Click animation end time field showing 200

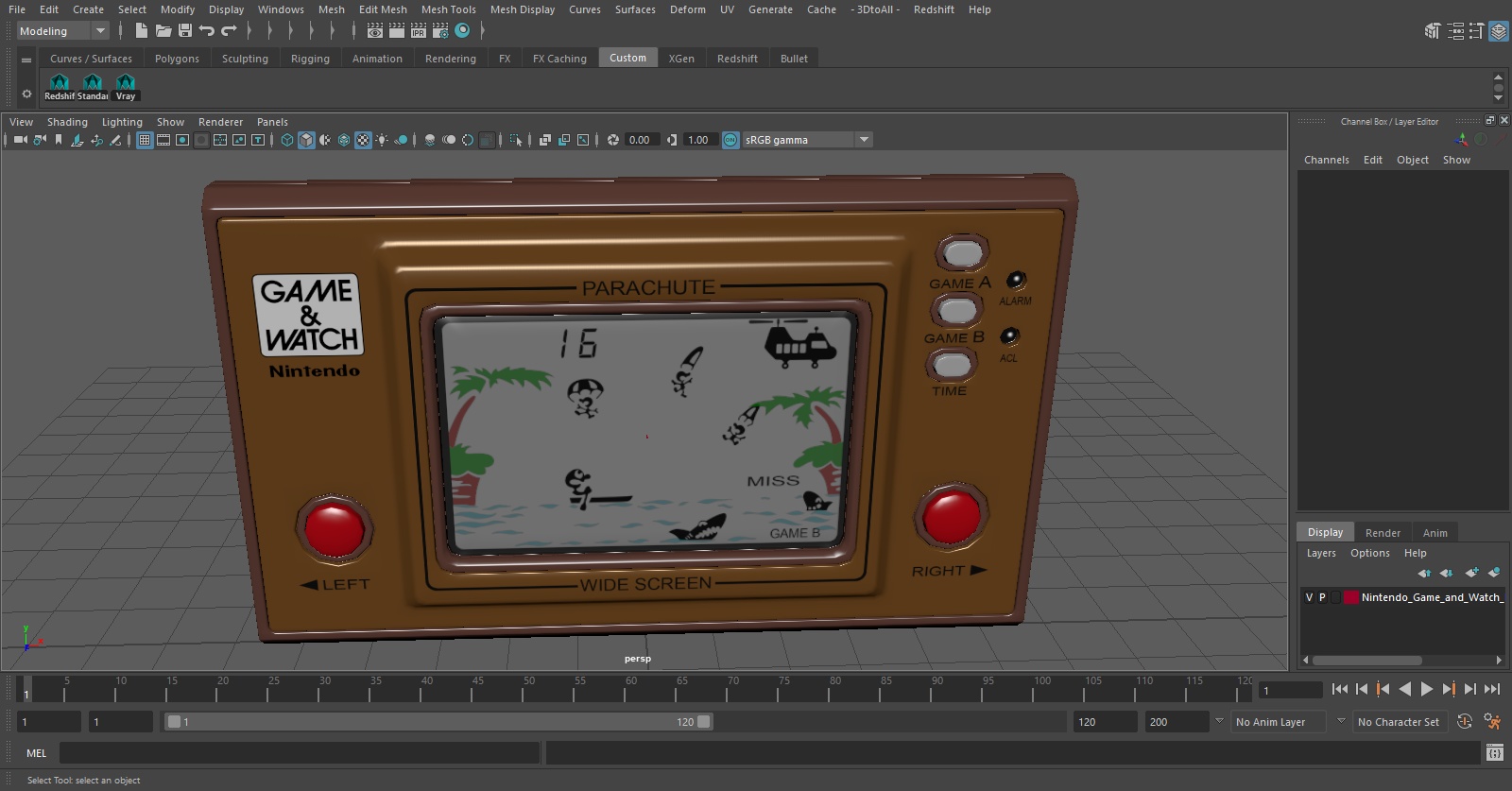point(1177,722)
